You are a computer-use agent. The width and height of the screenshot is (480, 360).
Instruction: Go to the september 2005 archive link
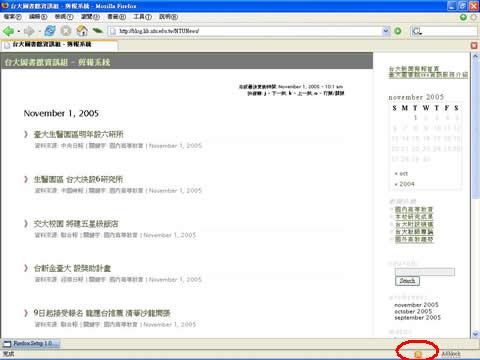tap(417, 317)
